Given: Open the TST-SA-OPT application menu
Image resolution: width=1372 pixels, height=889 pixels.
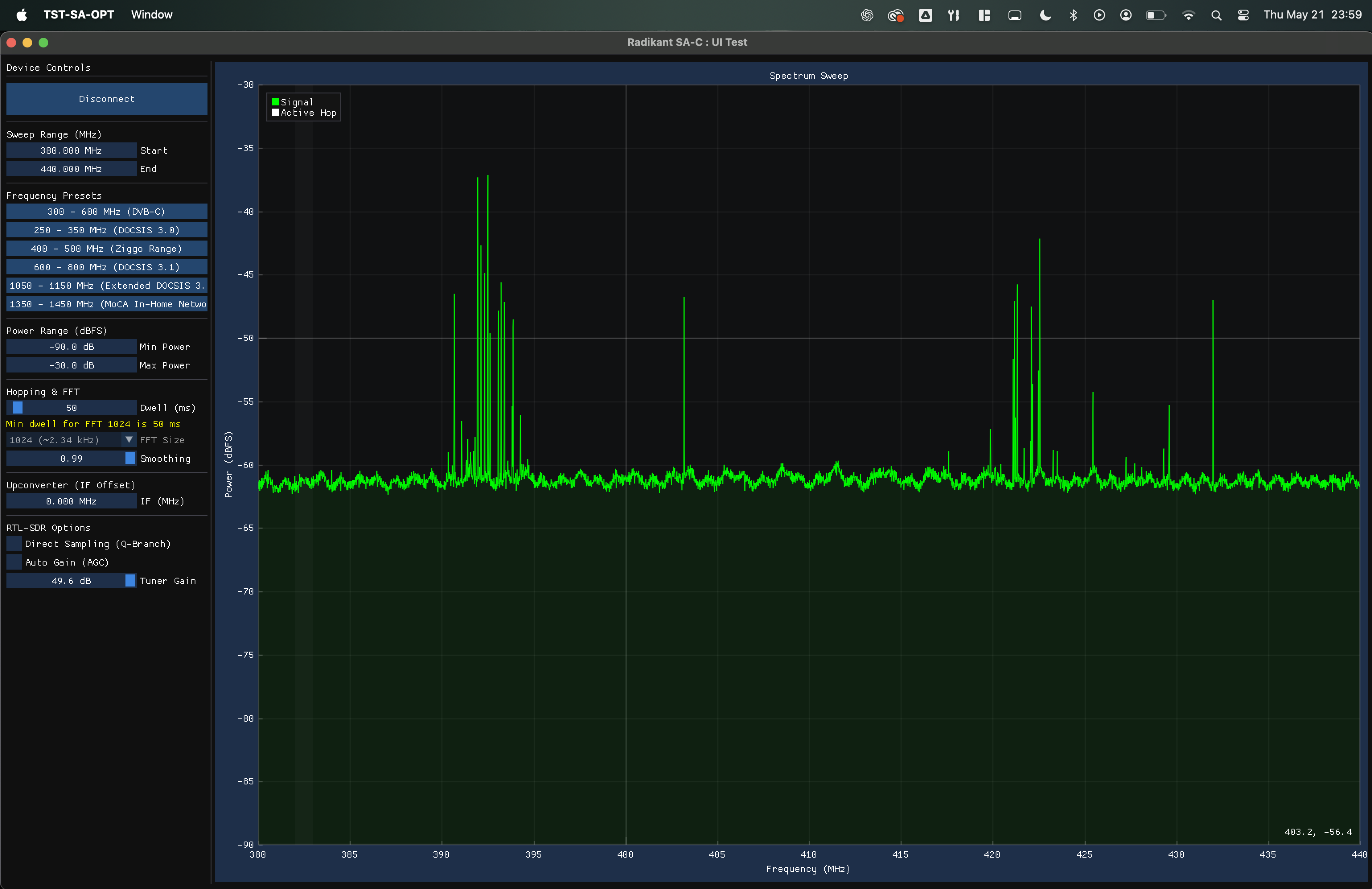Looking at the screenshot, I should point(79,14).
